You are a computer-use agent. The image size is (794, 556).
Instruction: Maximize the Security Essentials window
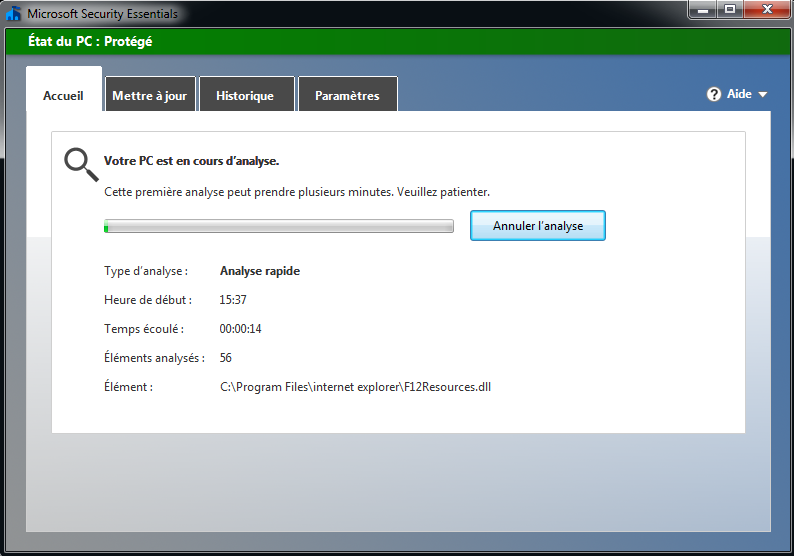(x=730, y=10)
